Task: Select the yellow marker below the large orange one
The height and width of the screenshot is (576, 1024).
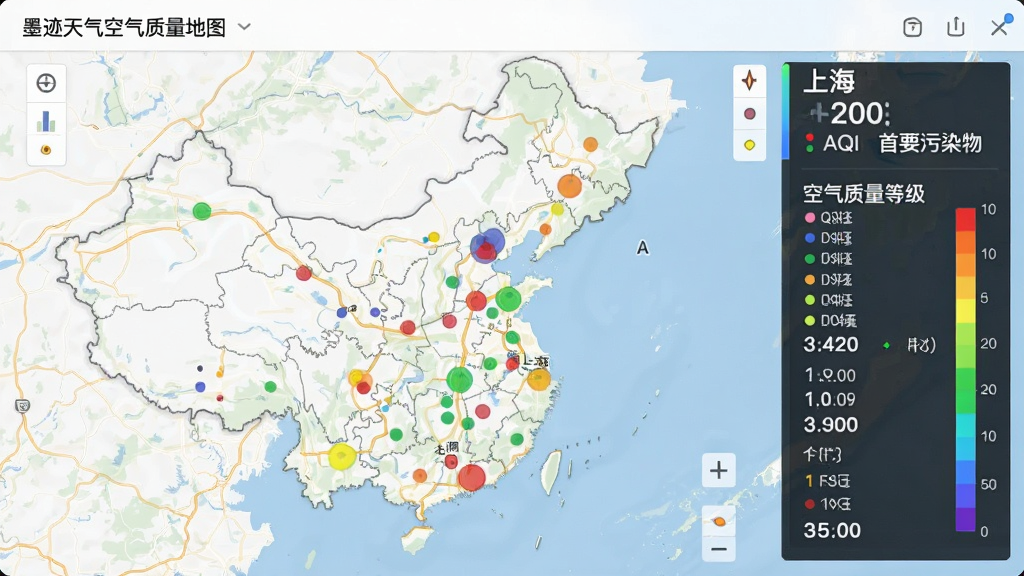Action: pos(557,209)
